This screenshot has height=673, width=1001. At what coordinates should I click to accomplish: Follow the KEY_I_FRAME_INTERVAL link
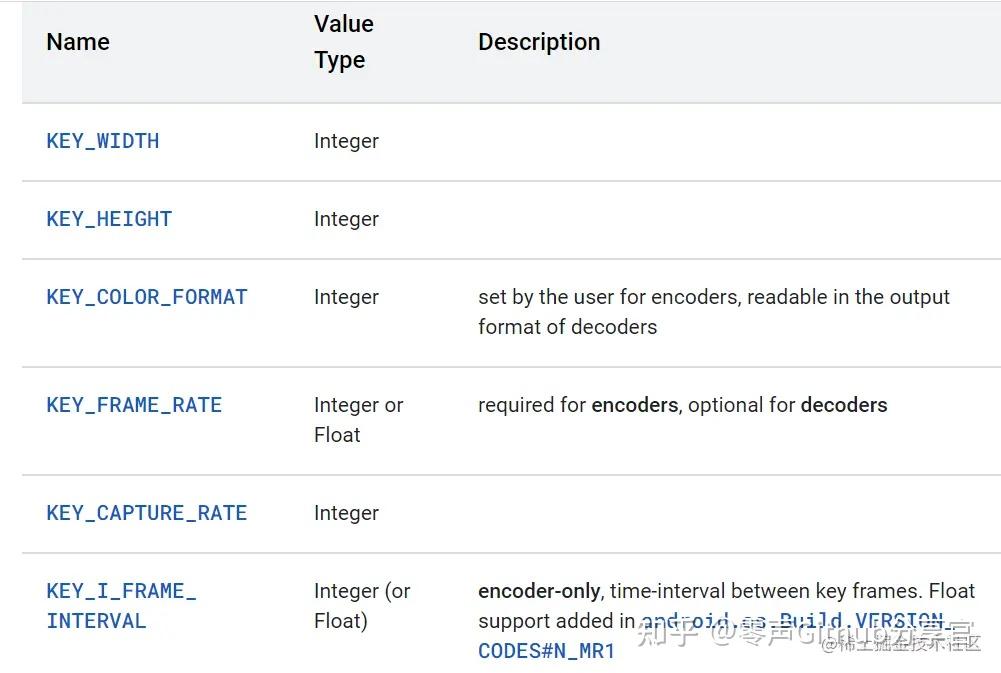pos(120,605)
